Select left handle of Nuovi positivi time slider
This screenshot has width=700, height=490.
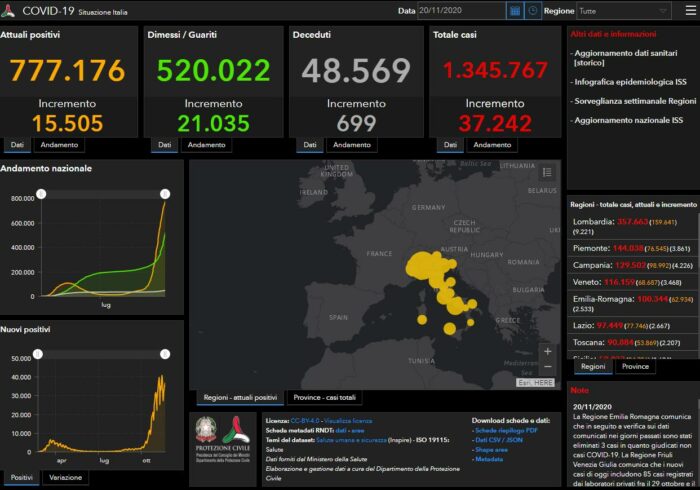38,354
